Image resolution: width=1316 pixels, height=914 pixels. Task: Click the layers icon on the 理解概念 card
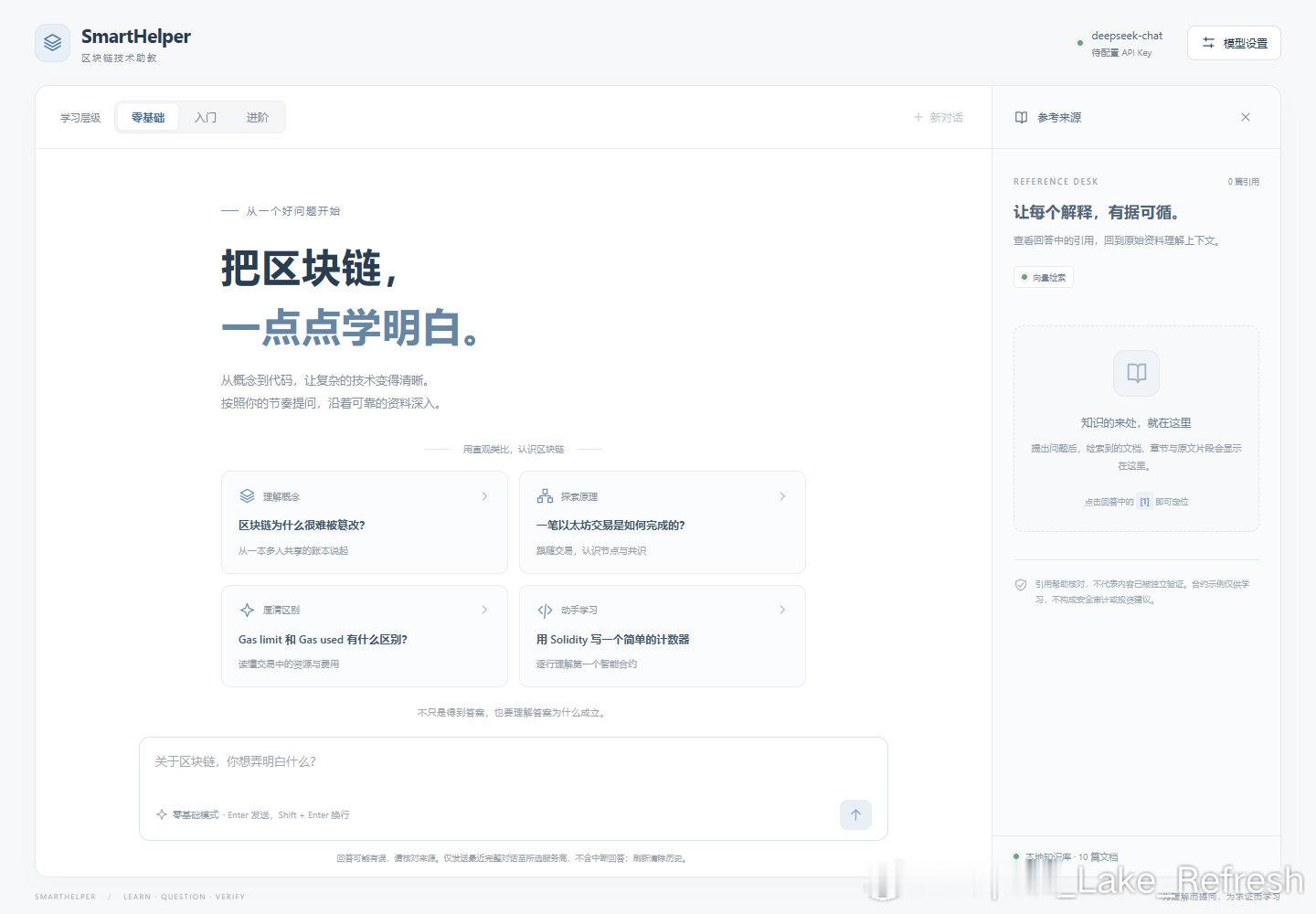(247, 496)
